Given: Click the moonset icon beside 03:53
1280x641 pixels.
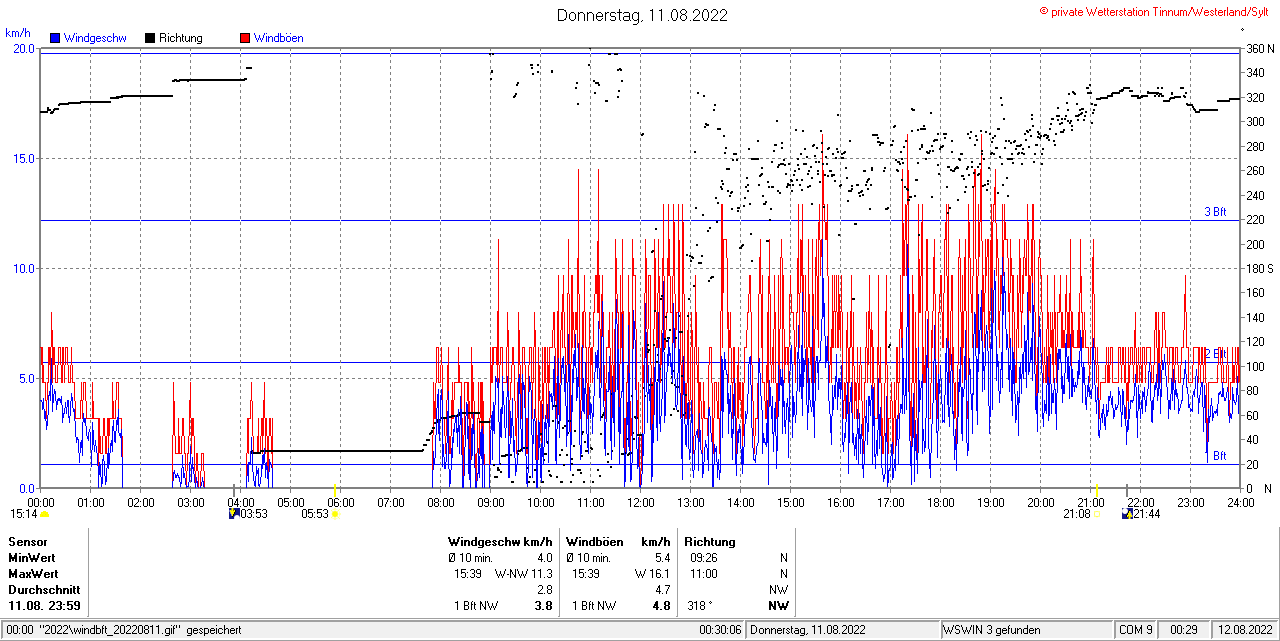Looking at the screenshot, I should 234,514.
